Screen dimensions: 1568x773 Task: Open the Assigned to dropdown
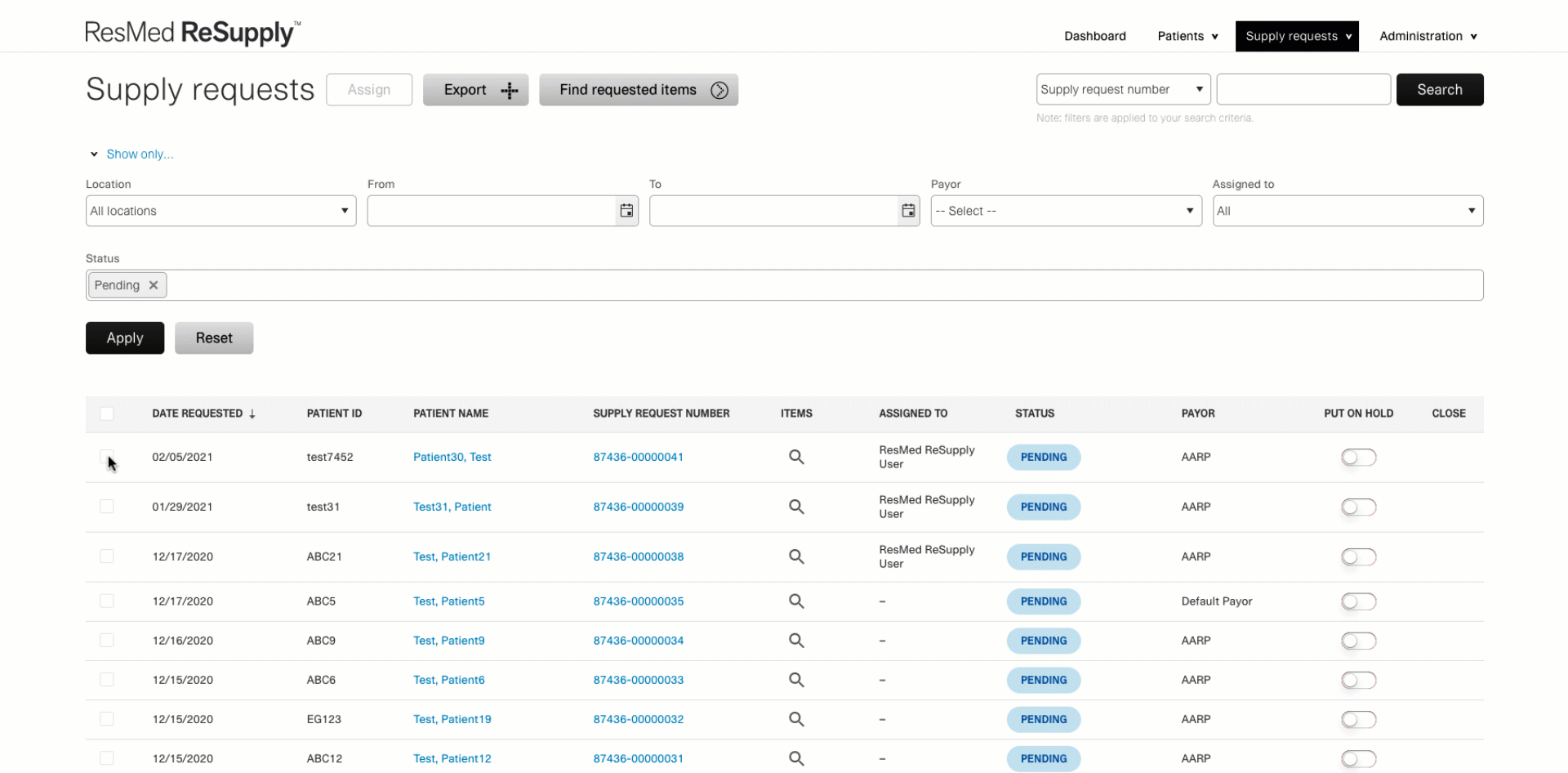(1347, 211)
